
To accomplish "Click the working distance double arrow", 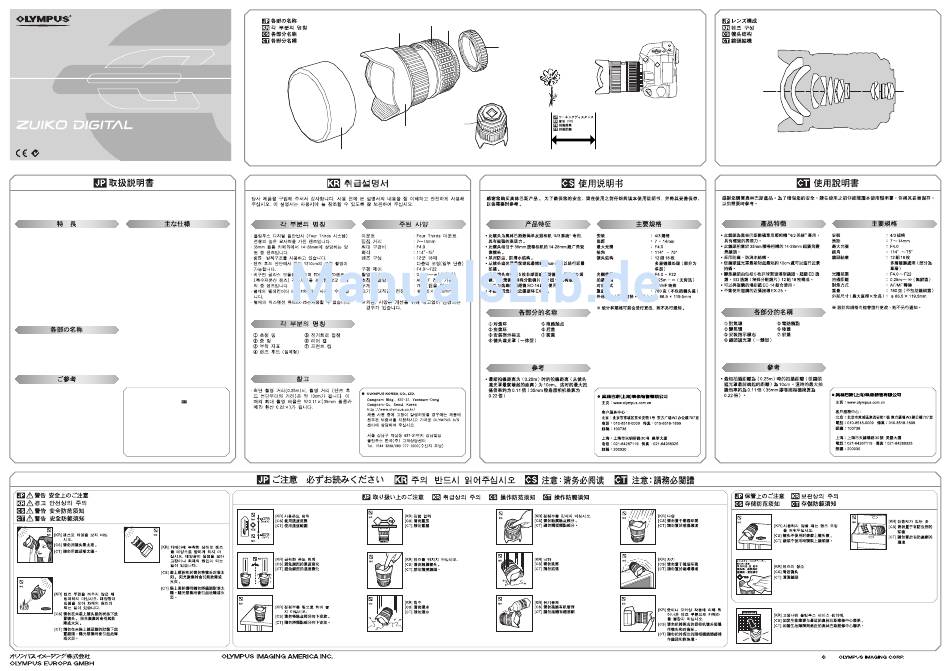I will [x=573, y=140].
